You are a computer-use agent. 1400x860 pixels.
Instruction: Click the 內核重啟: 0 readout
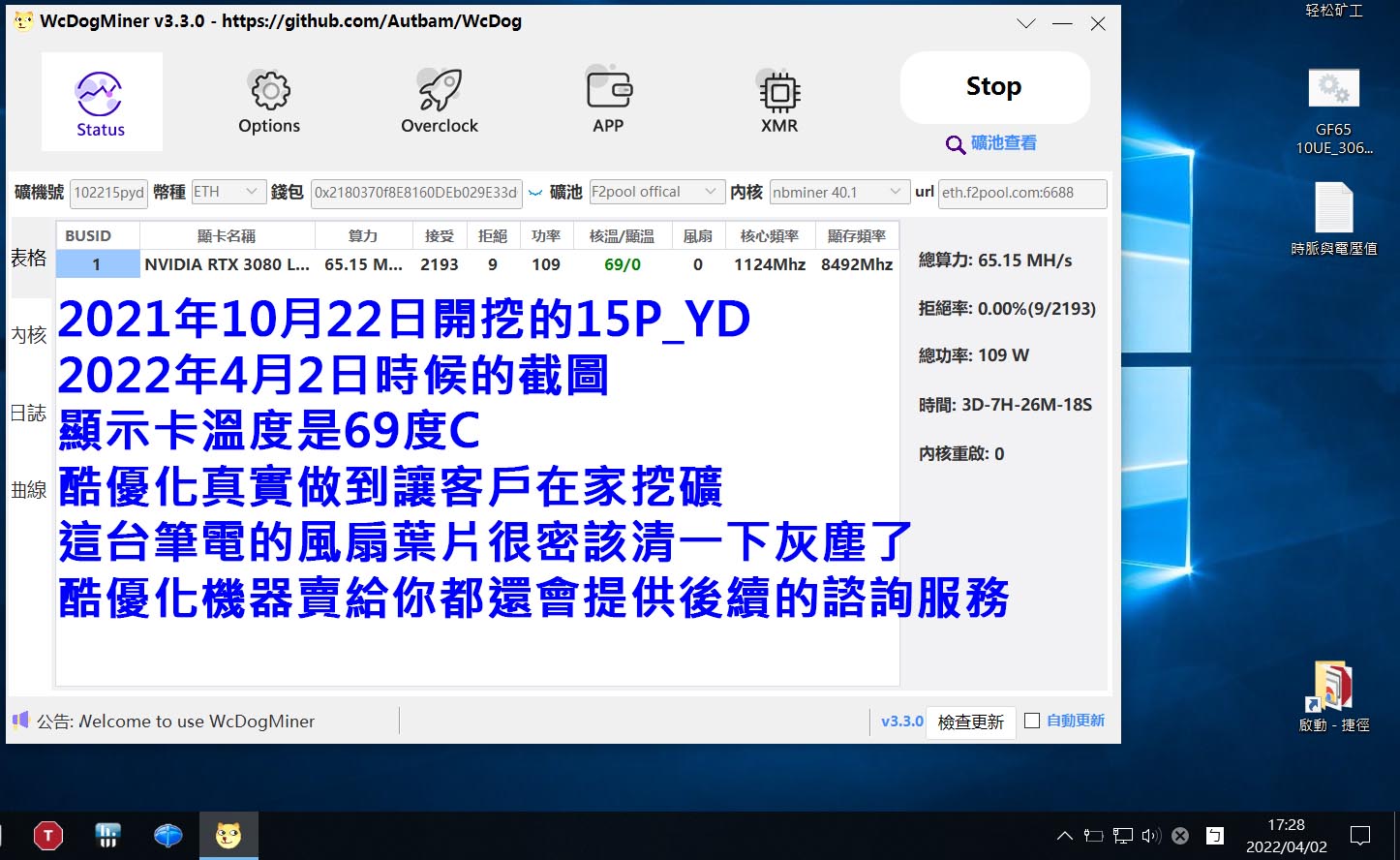tap(961, 454)
